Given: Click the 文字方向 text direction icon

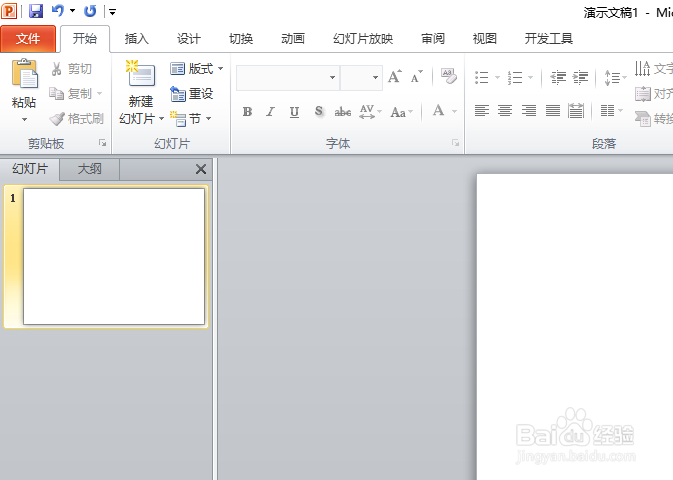Looking at the screenshot, I should pos(643,68).
